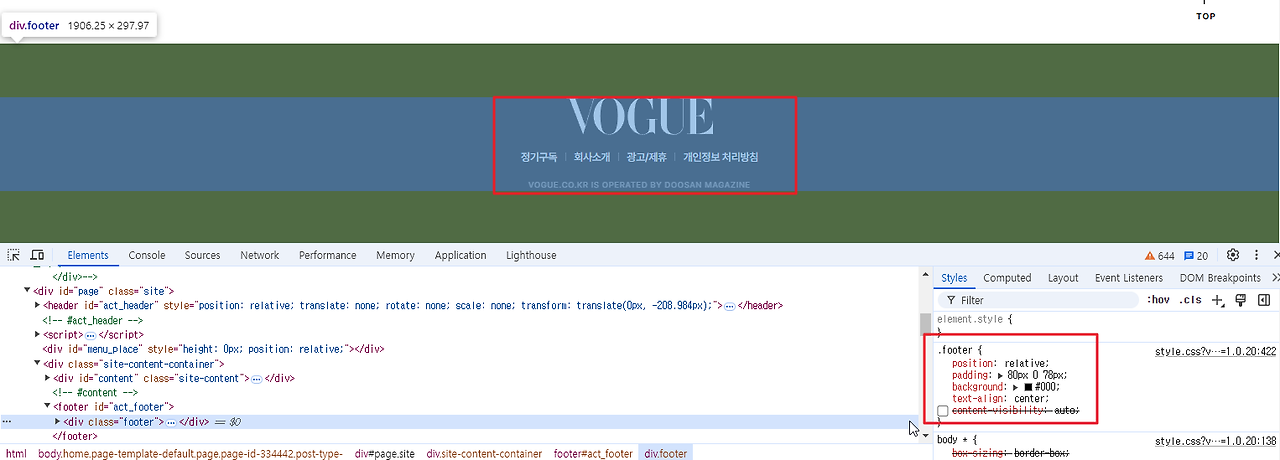Select the Styles side tab
This screenshot has height=460, width=1280.
click(955, 278)
